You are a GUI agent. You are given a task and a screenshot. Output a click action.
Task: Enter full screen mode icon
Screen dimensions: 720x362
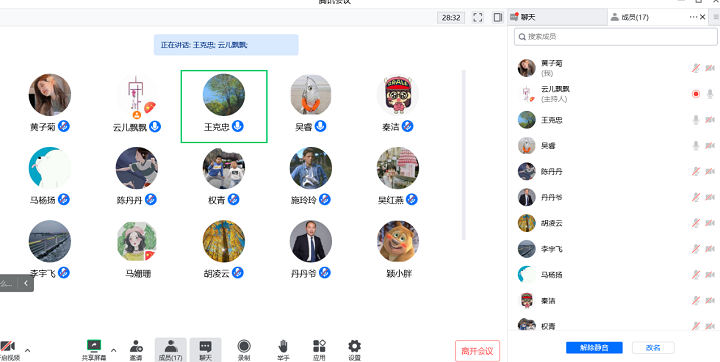(x=478, y=17)
